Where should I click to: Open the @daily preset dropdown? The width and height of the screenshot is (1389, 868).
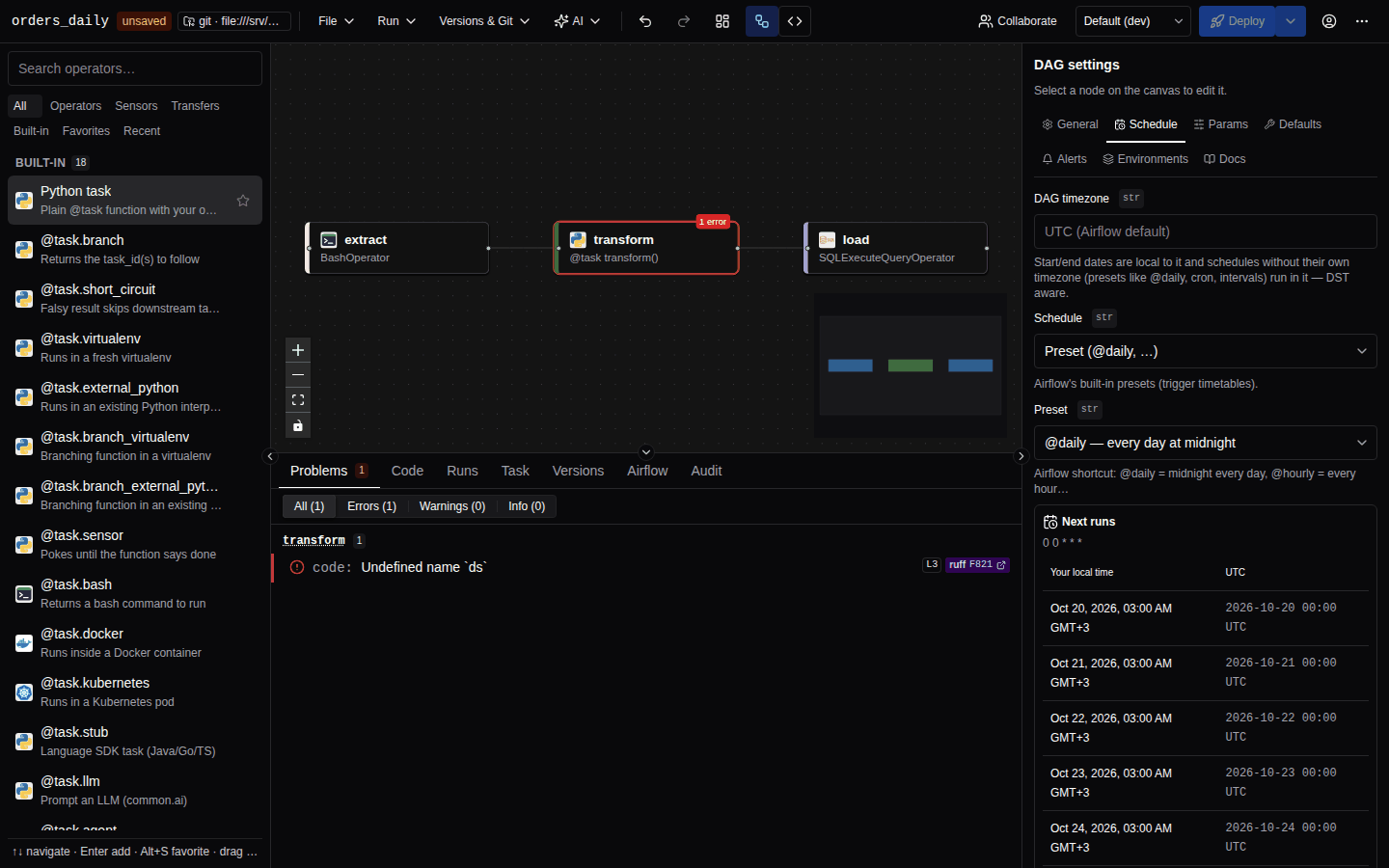1206,443
